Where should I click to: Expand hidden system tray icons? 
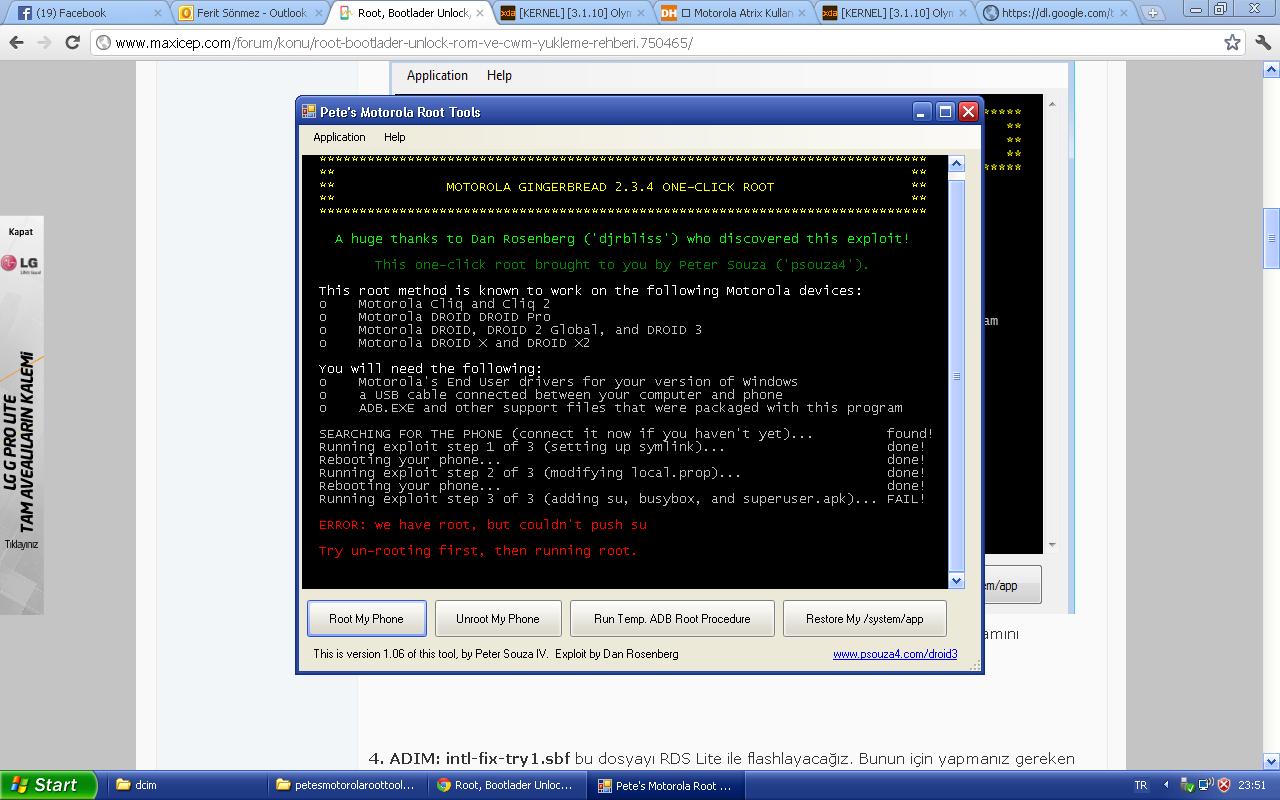point(1165,785)
